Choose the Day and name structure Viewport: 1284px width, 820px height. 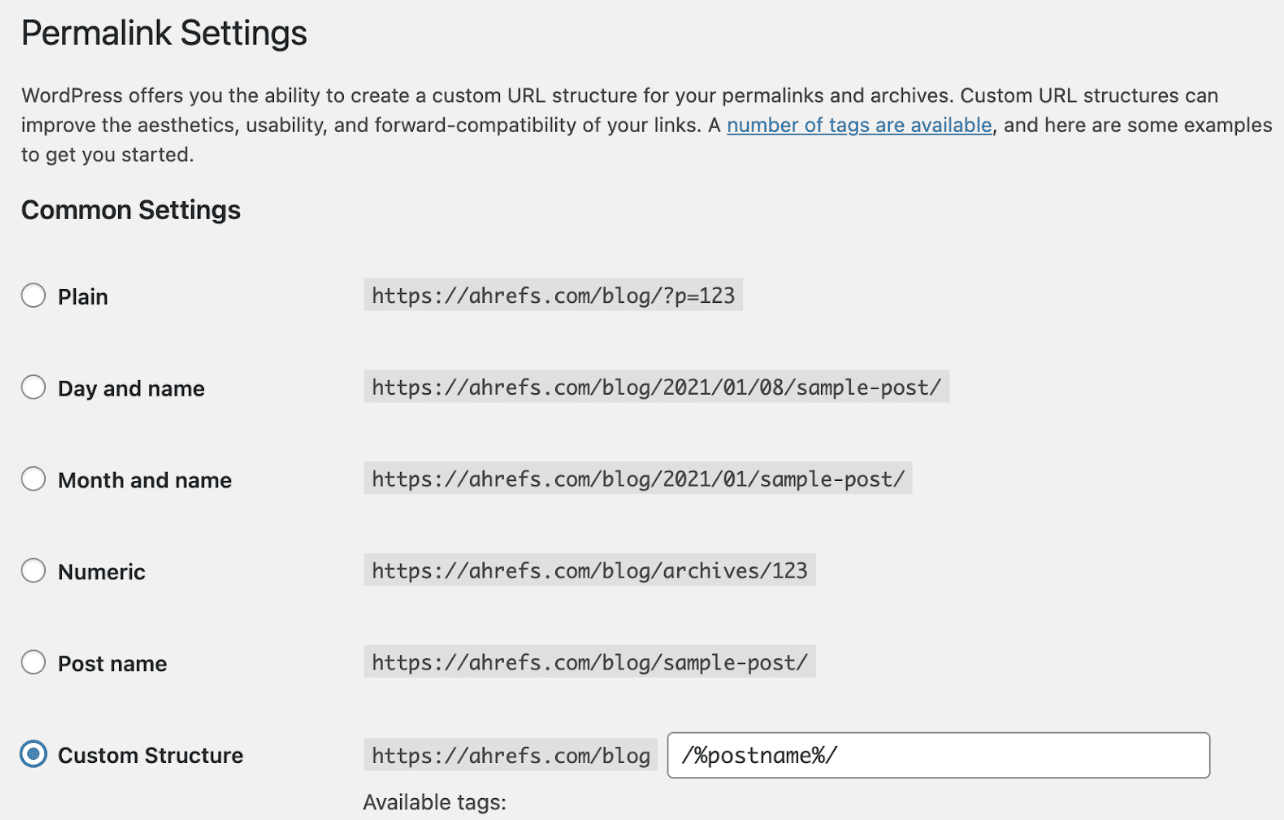[x=32, y=387]
